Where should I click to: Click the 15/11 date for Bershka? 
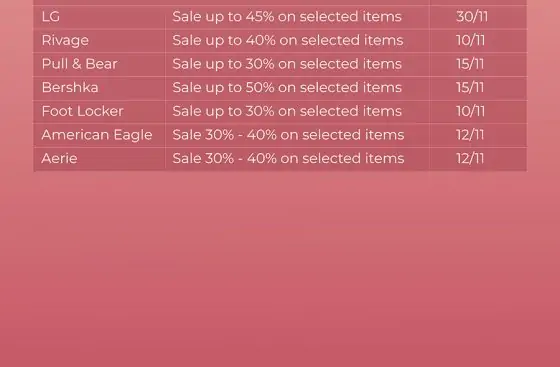[470, 87]
